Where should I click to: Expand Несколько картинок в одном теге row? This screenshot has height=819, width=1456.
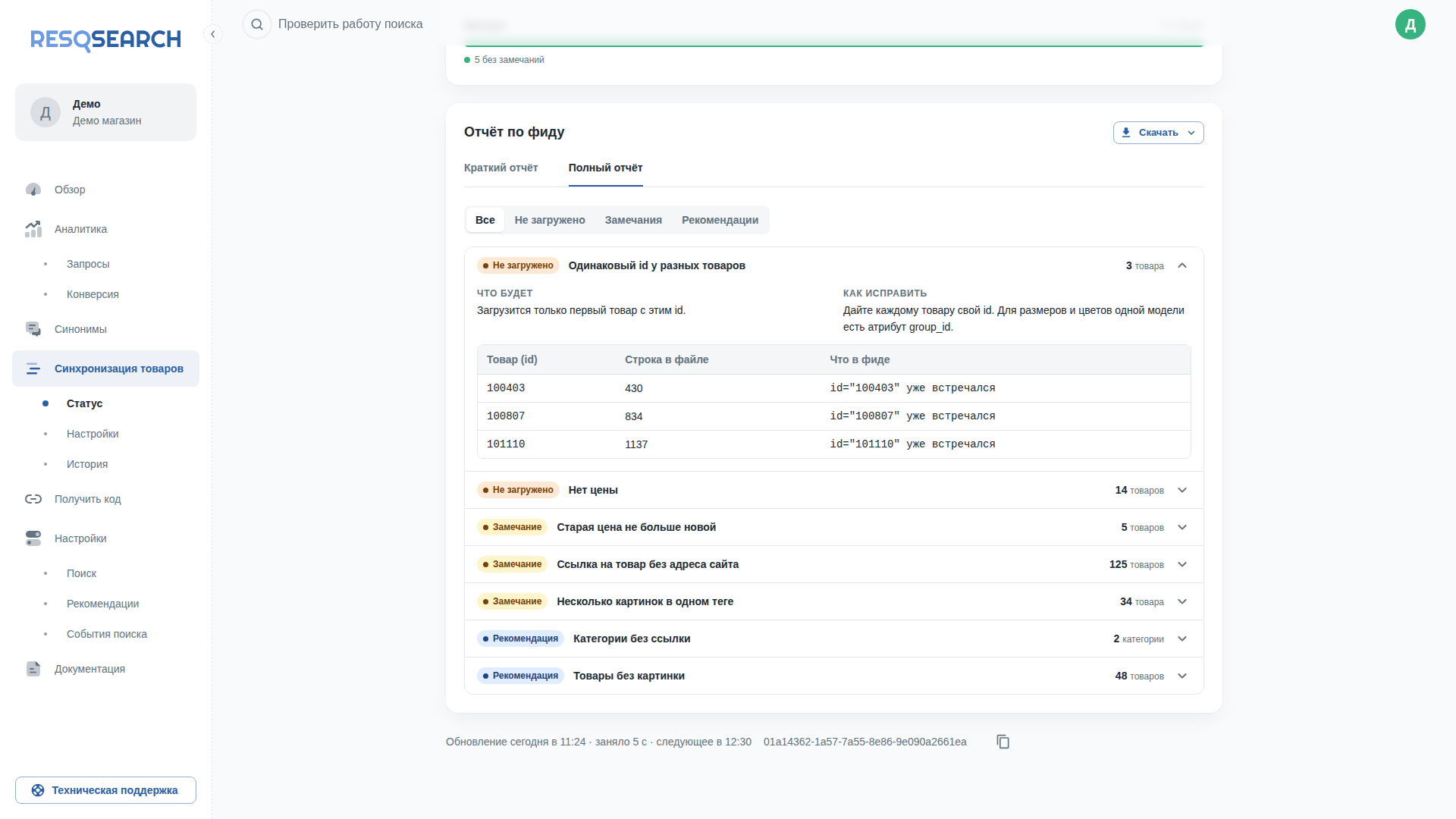pyautogui.click(x=1182, y=601)
